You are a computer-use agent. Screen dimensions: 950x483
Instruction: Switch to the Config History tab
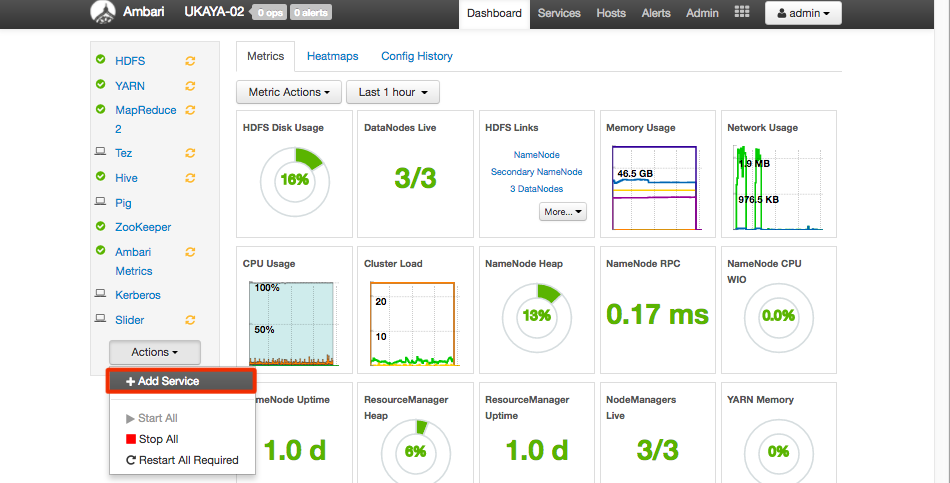pyautogui.click(x=417, y=56)
